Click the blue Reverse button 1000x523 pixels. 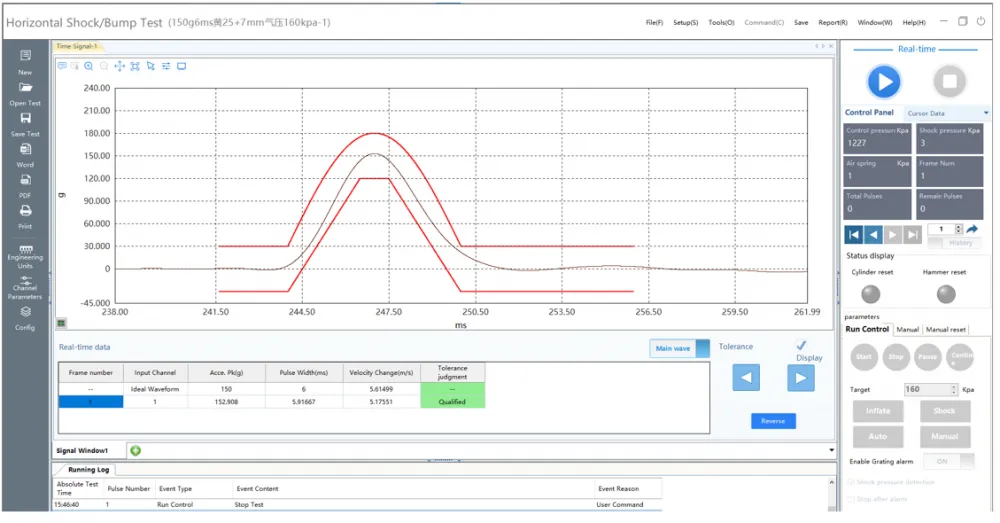tap(773, 421)
